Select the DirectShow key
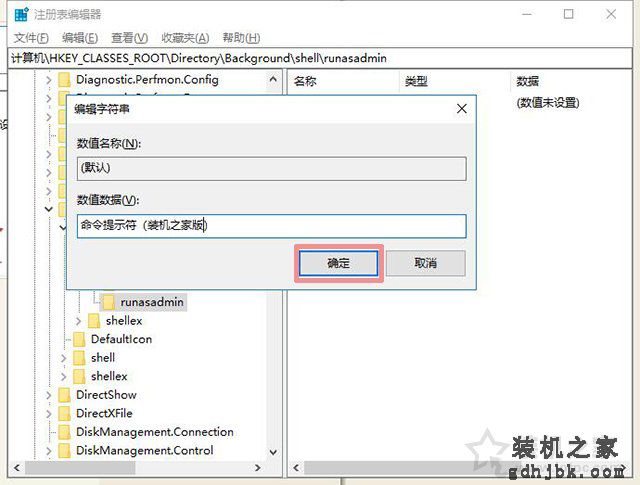This screenshot has width=640, height=485. 106,395
